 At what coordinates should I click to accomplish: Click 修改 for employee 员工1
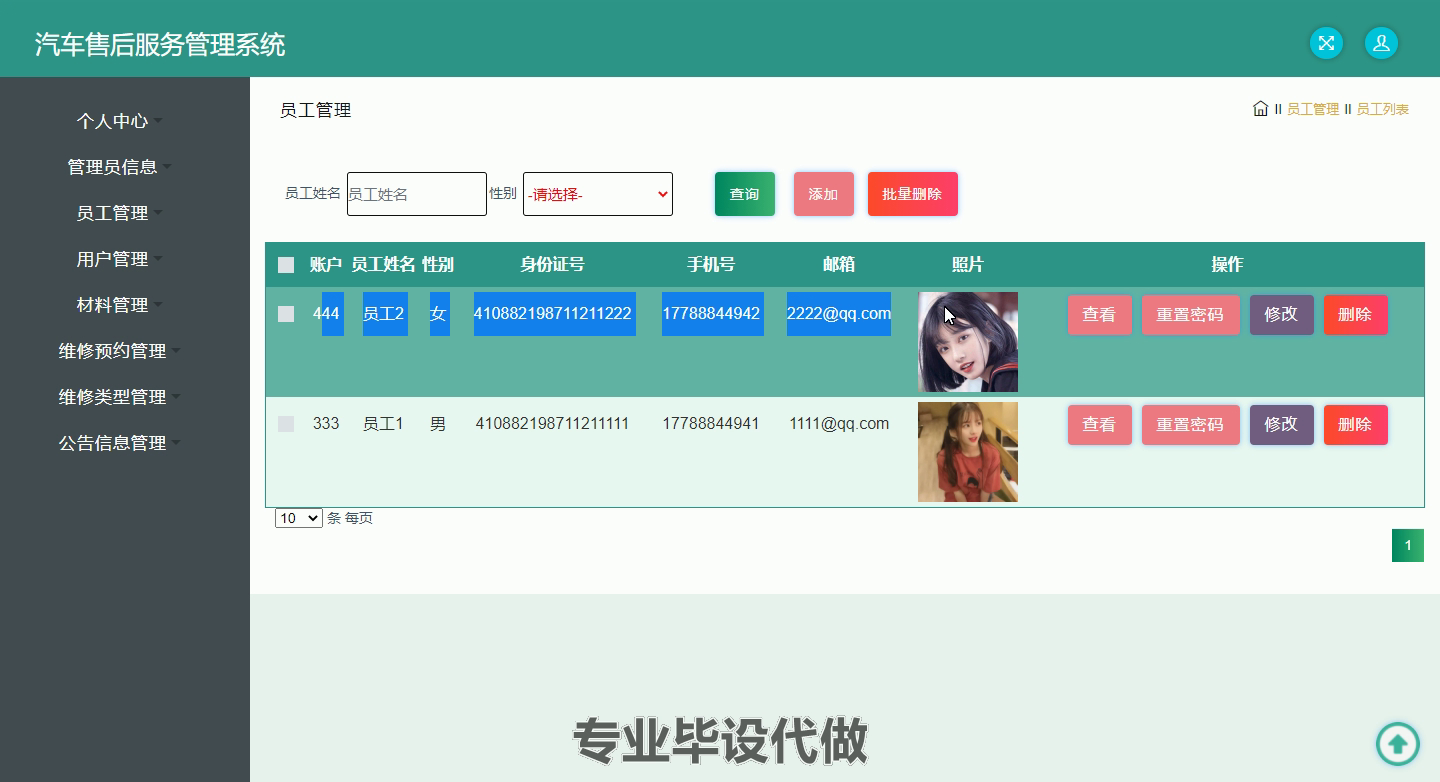pyautogui.click(x=1282, y=425)
